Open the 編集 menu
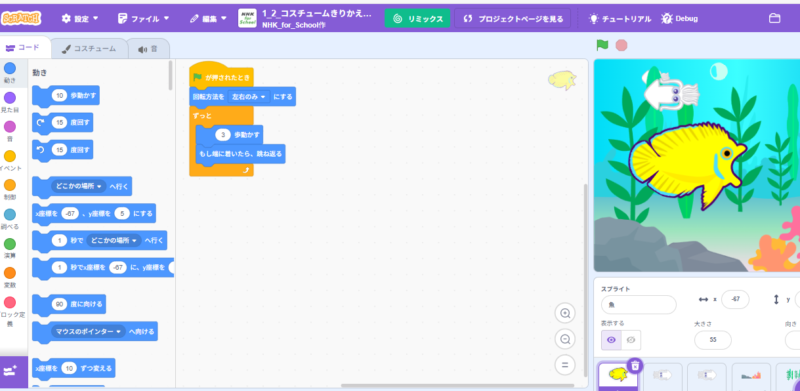 (x=209, y=19)
